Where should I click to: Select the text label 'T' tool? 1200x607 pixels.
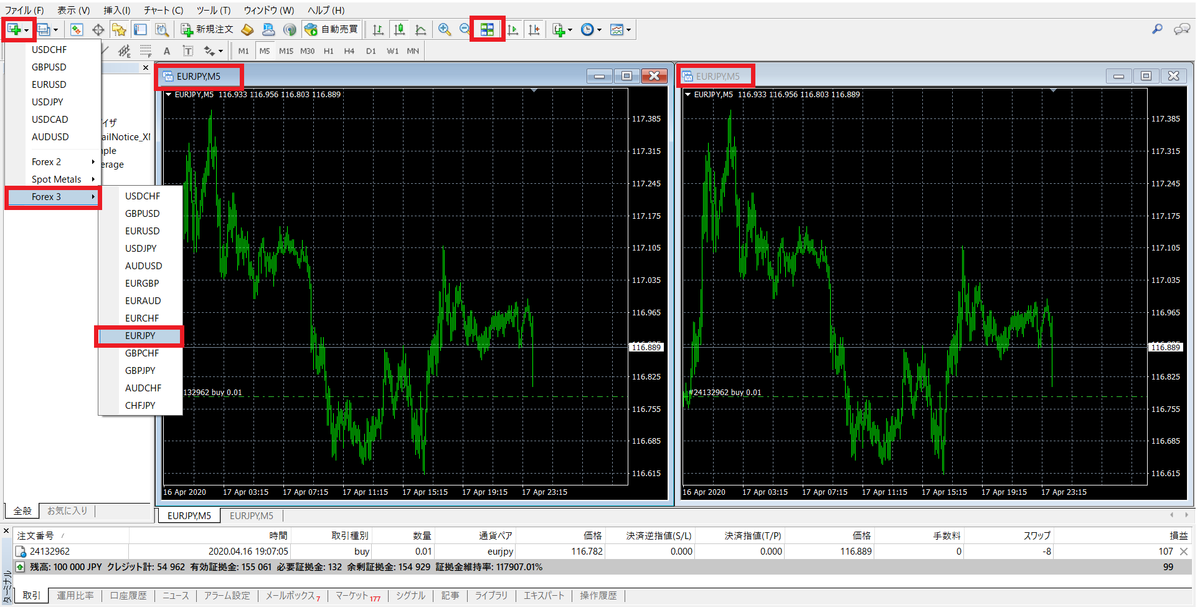point(189,51)
